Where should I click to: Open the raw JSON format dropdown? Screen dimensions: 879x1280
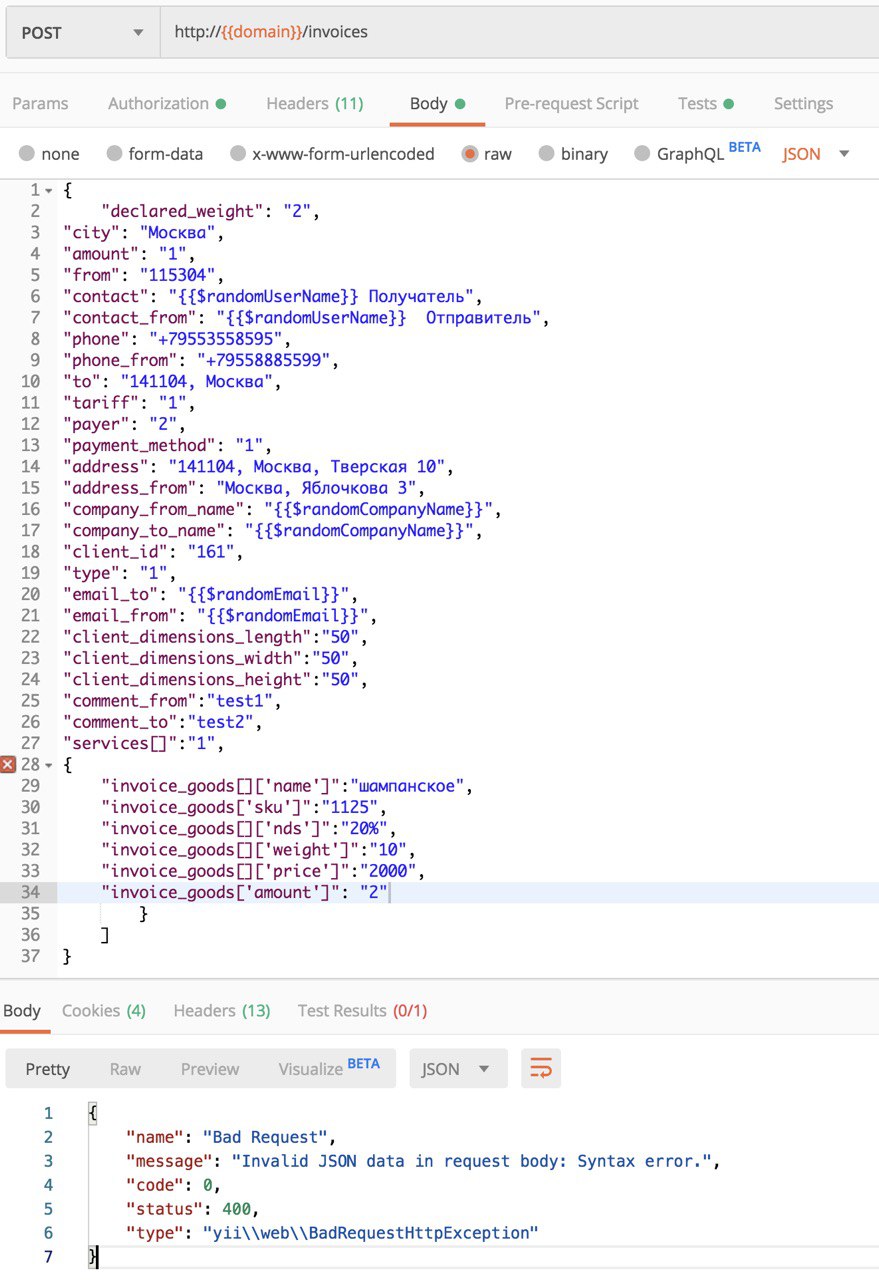coord(816,154)
